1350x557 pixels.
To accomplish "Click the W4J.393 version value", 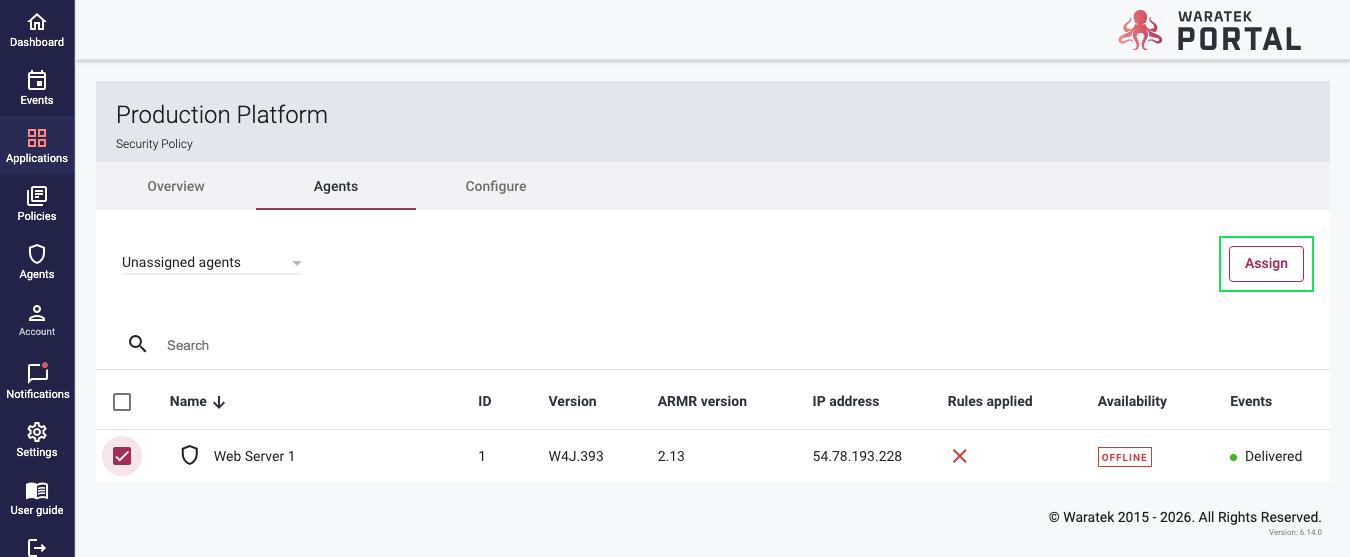I will click(576, 456).
